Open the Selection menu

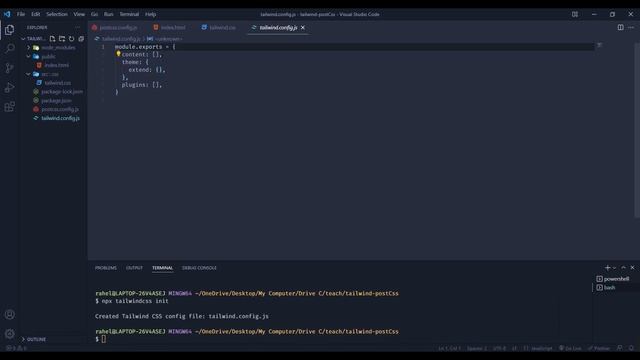[x=57, y=14]
